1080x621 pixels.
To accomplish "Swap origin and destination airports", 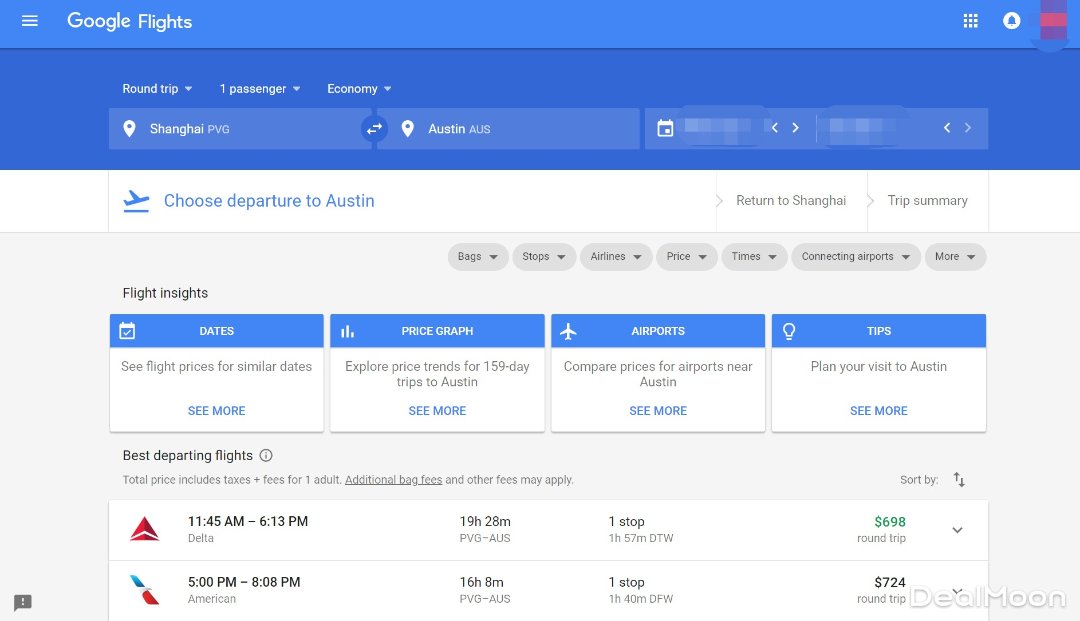I will point(374,129).
